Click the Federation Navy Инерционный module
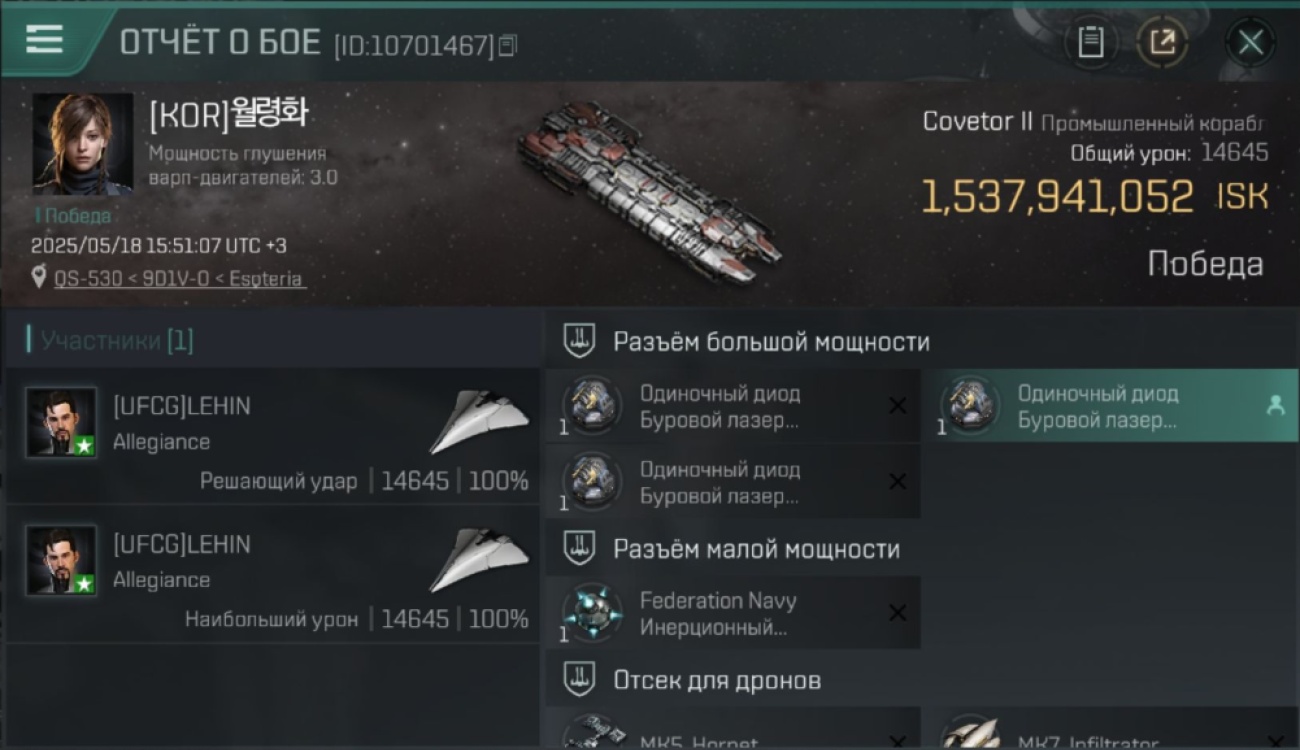This screenshot has width=1300, height=750. [733, 613]
